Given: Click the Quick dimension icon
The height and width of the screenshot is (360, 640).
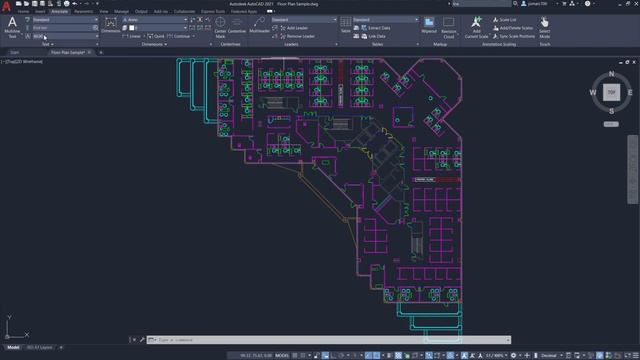Looking at the screenshot, I should coord(150,36).
